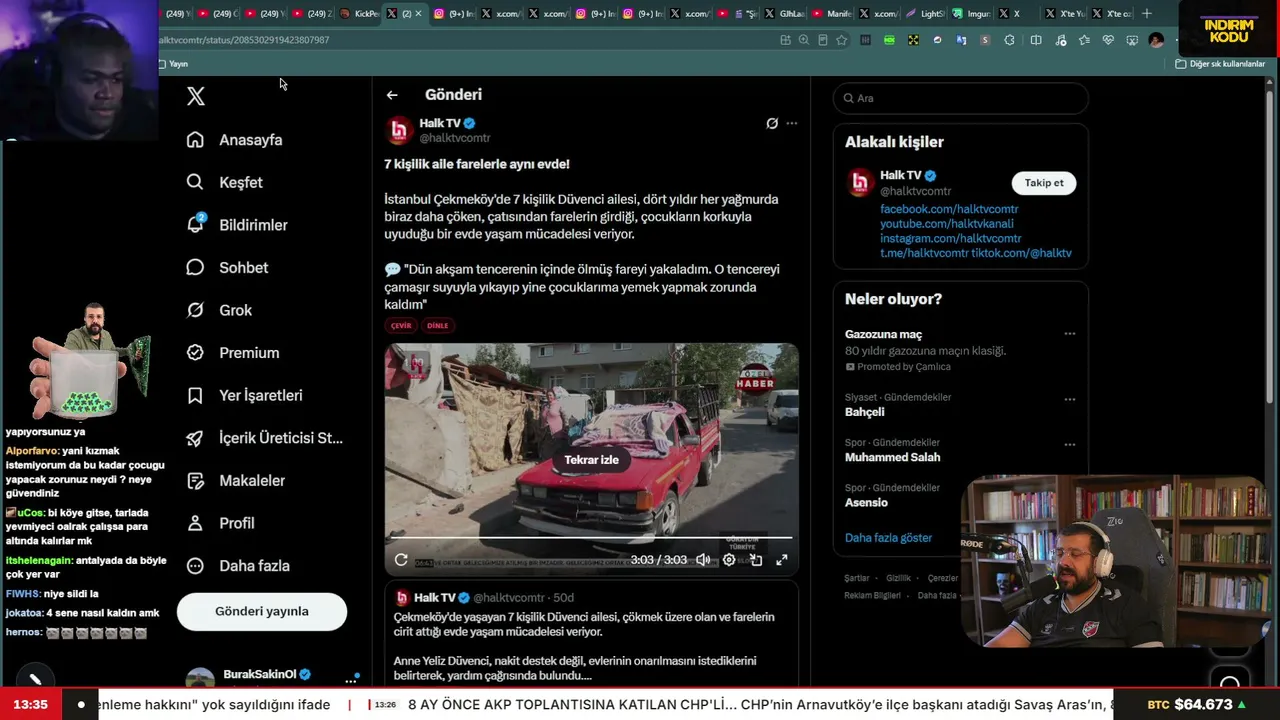Viewport: 1280px width, 720px height.
Task: Open the Diğer sık kullanılanlar bookmarks folder
Action: point(1220,64)
